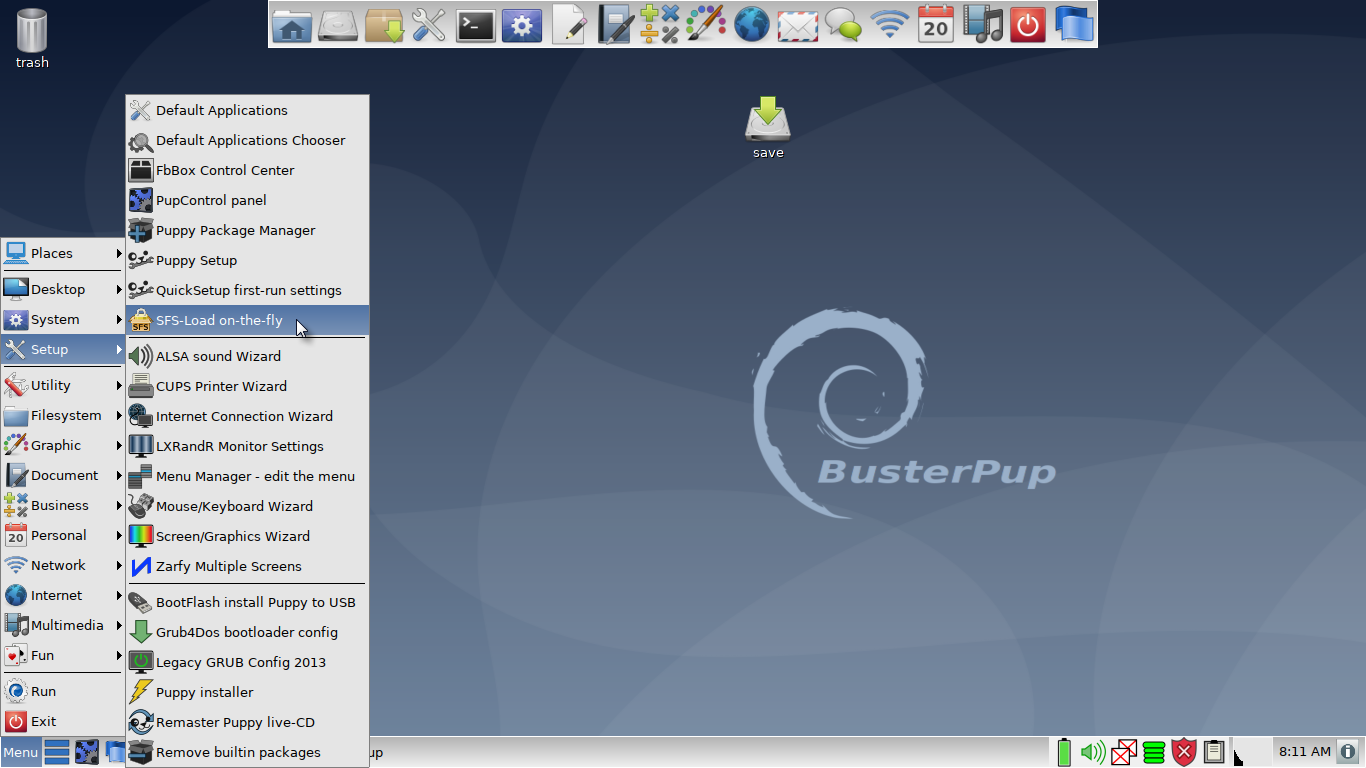1366x768 pixels.
Task: Open the blue gear settings dock icon
Action: pyautogui.click(x=522, y=24)
